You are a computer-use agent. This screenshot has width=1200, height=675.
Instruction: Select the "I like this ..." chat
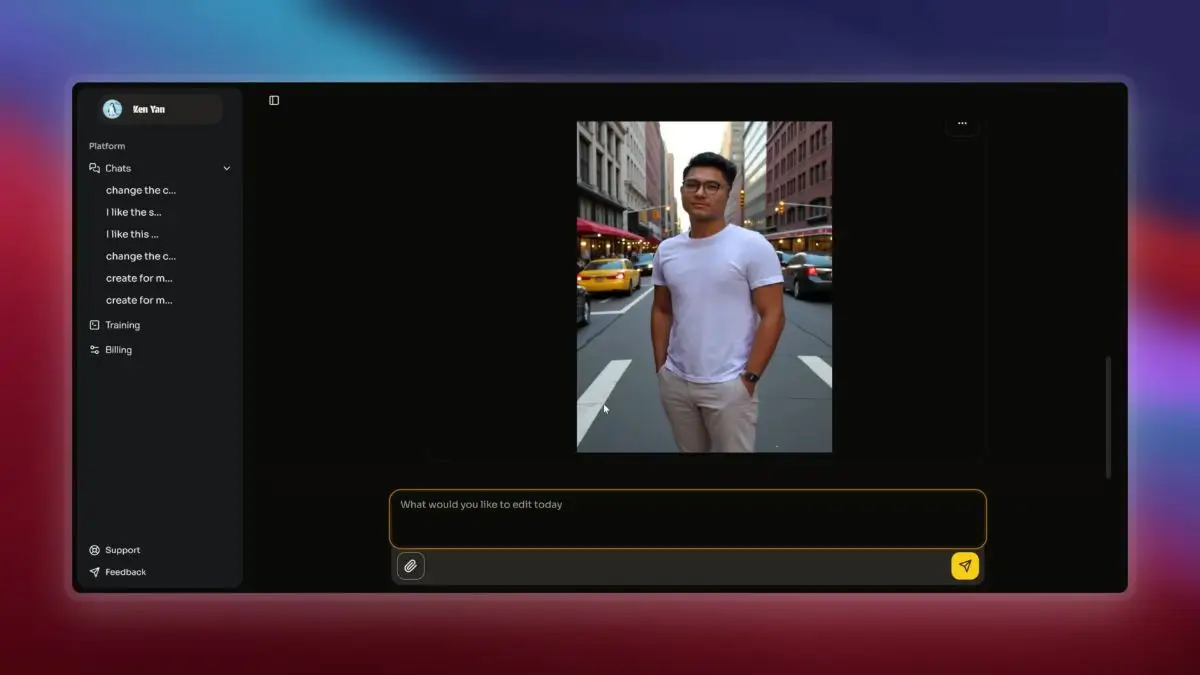tap(132, 234)
